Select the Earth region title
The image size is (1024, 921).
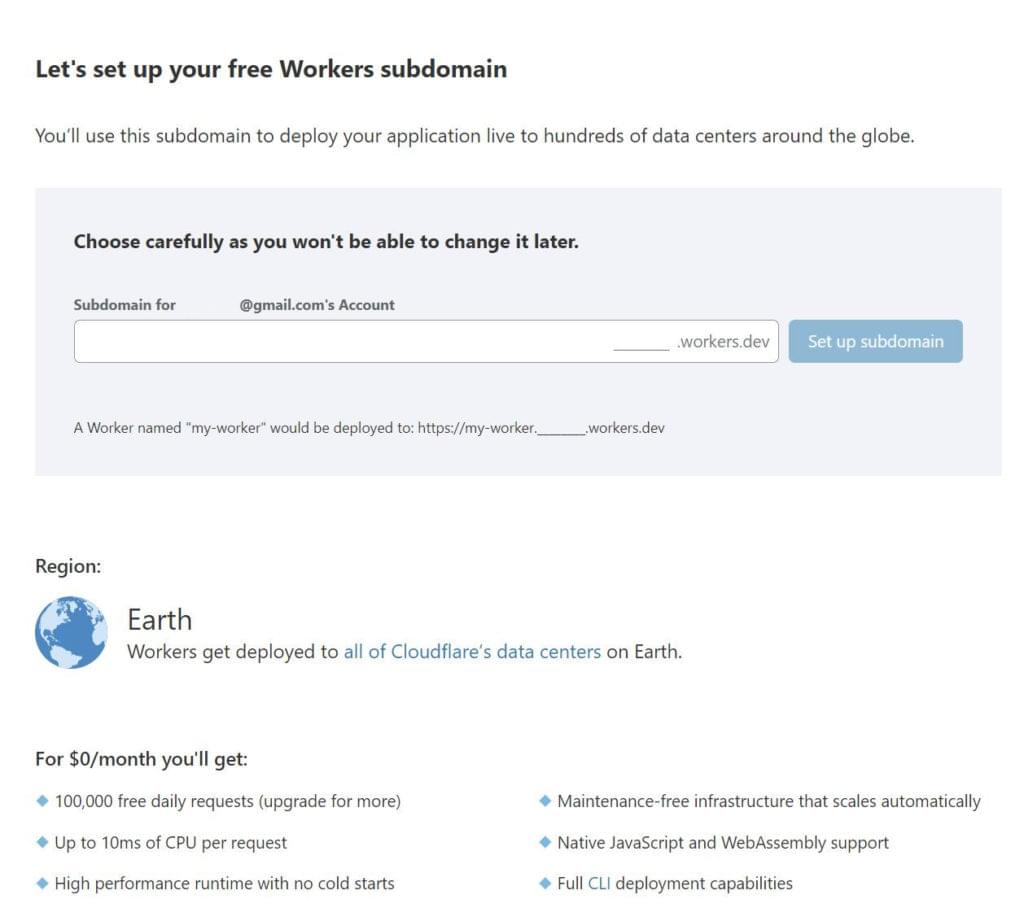[160, 619]
